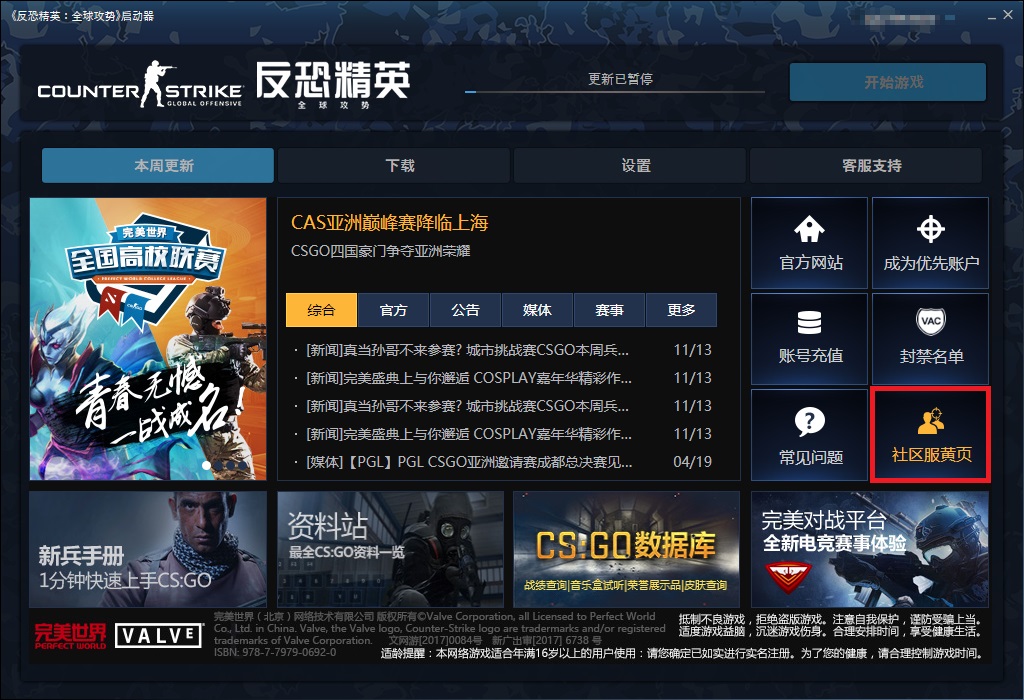Switch to 本周更新 tab

158,165
